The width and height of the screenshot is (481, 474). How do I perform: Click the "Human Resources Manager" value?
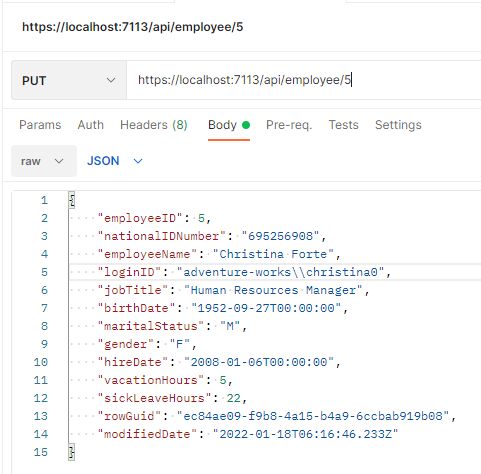tap(273, 290)
